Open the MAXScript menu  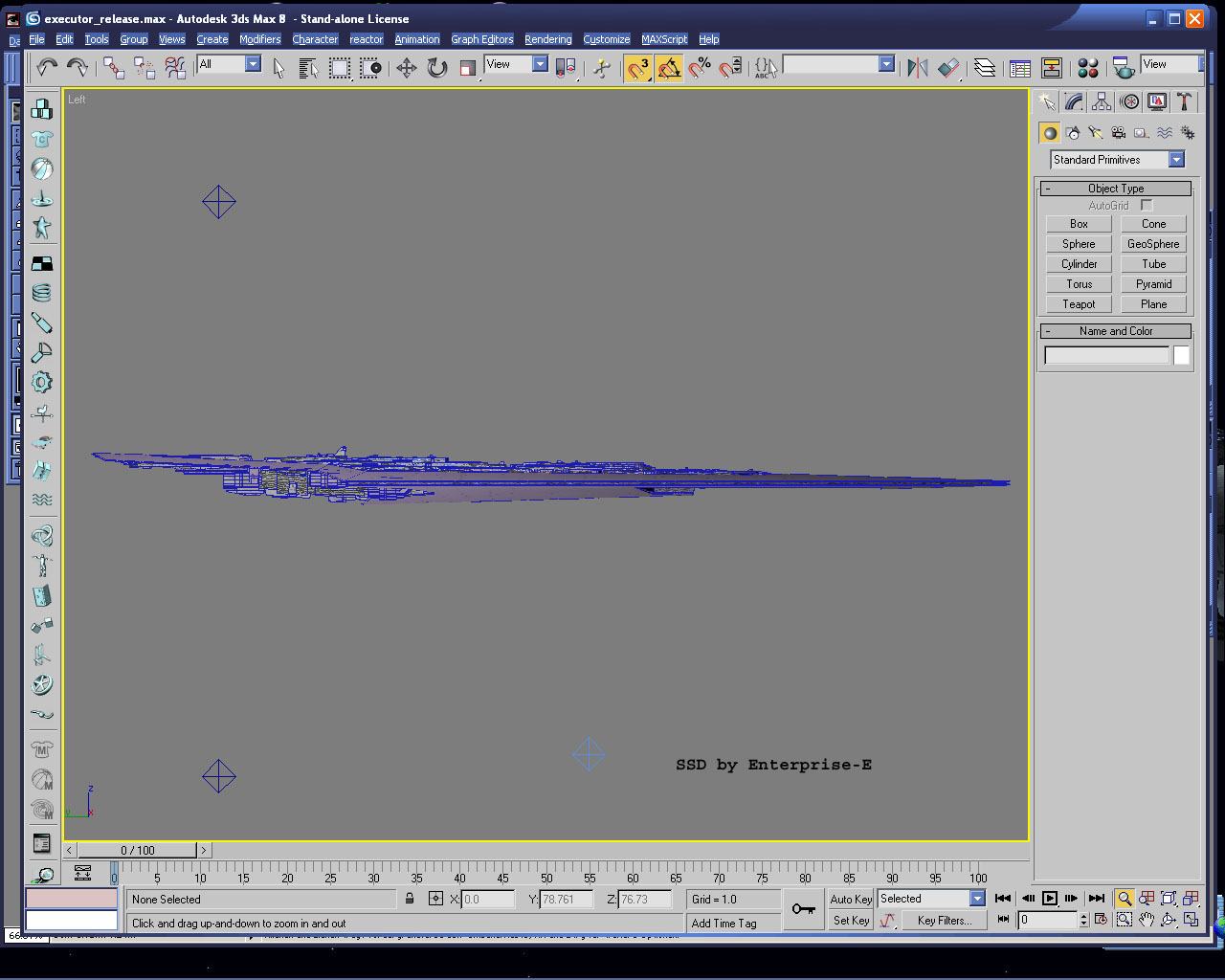[x=664, y=39]
